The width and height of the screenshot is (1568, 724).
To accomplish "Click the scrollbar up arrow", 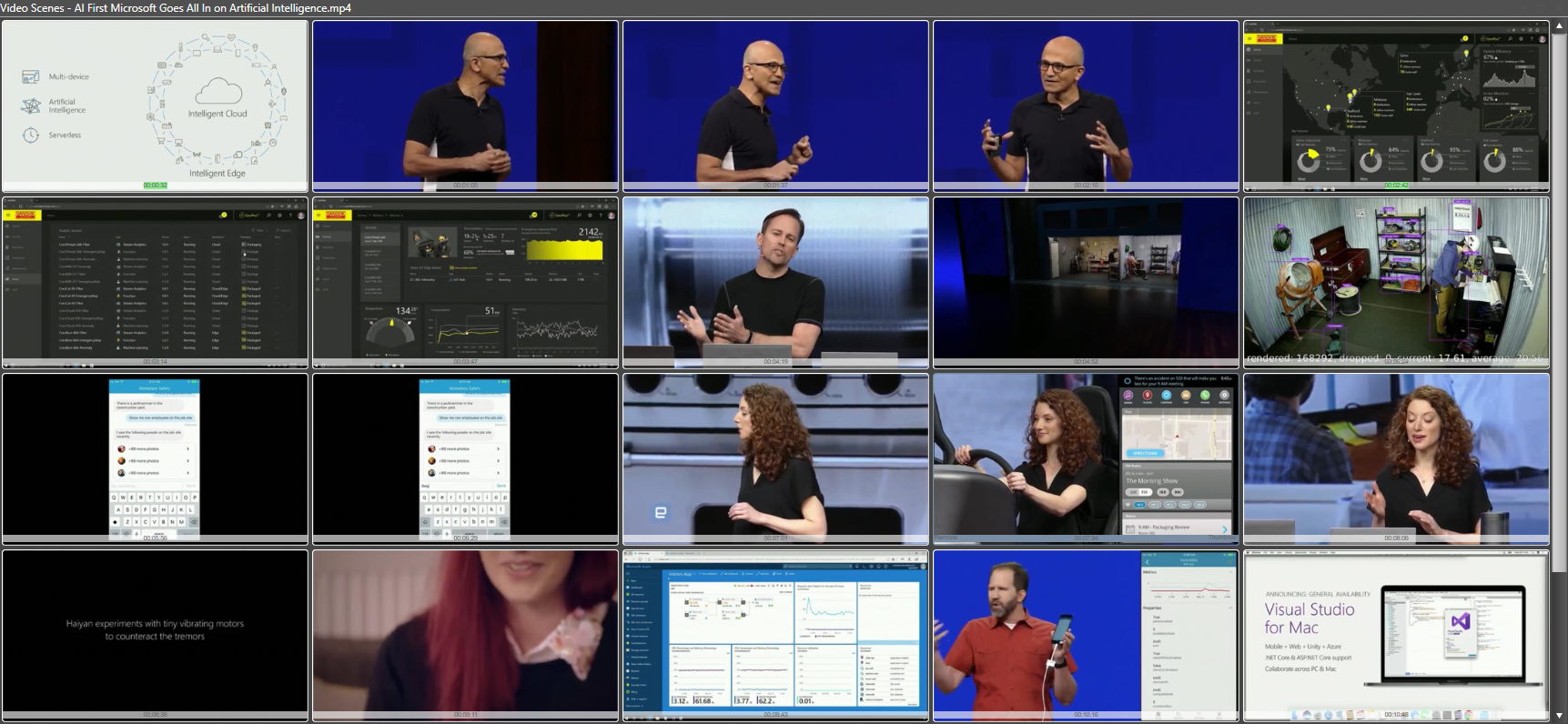I will [1560, 26].
